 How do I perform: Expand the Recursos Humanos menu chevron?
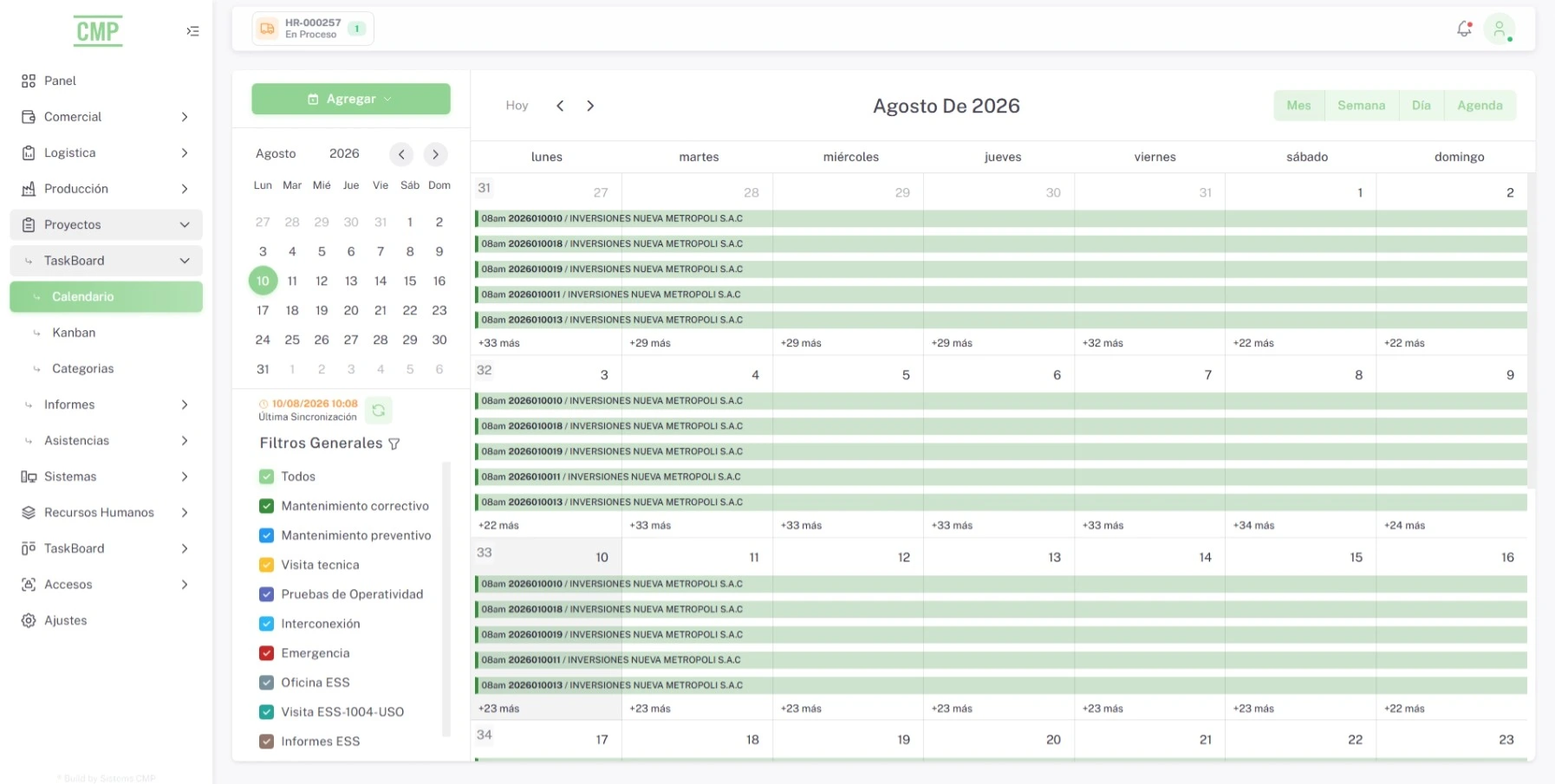click(x=185, y=513)
